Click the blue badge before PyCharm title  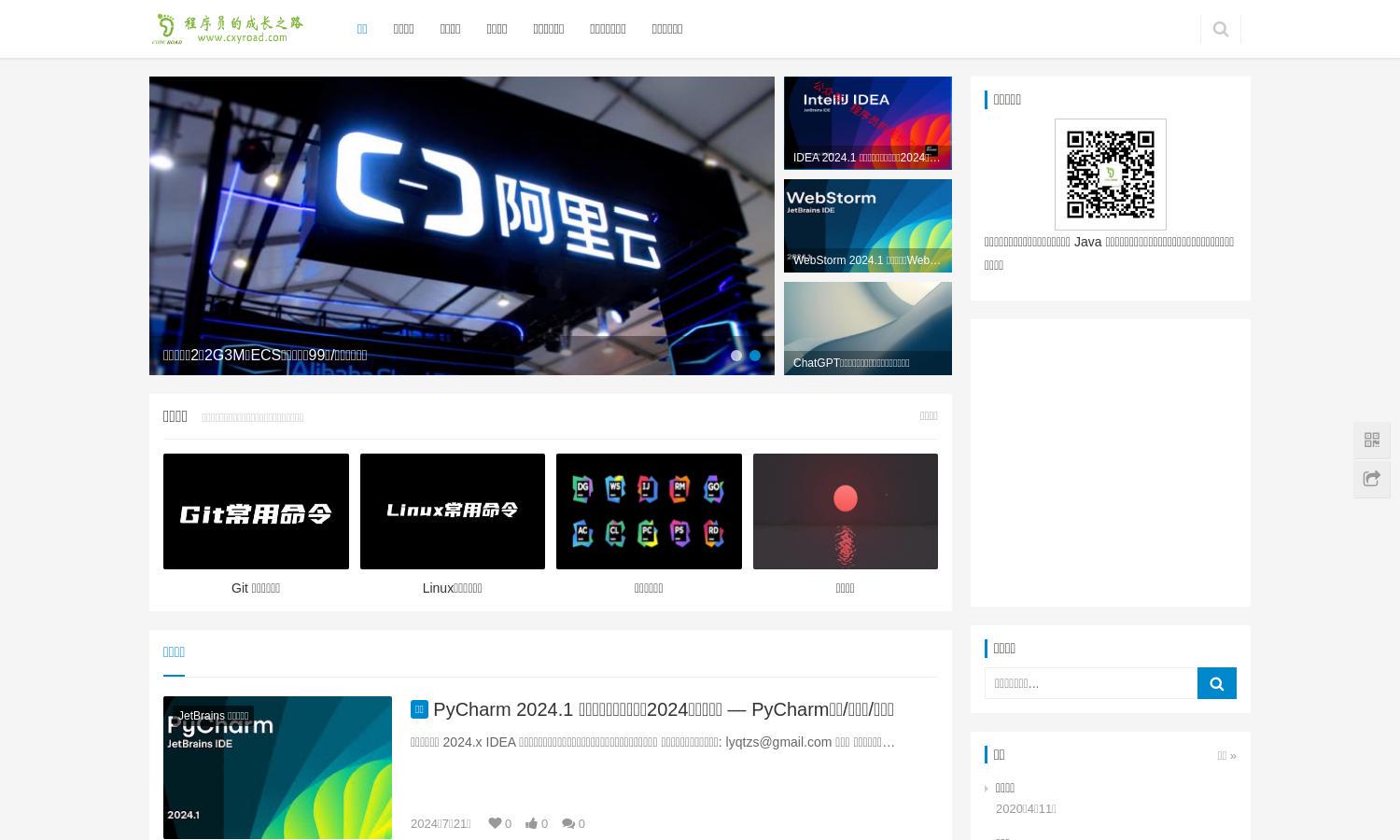[x=419, y=709]
